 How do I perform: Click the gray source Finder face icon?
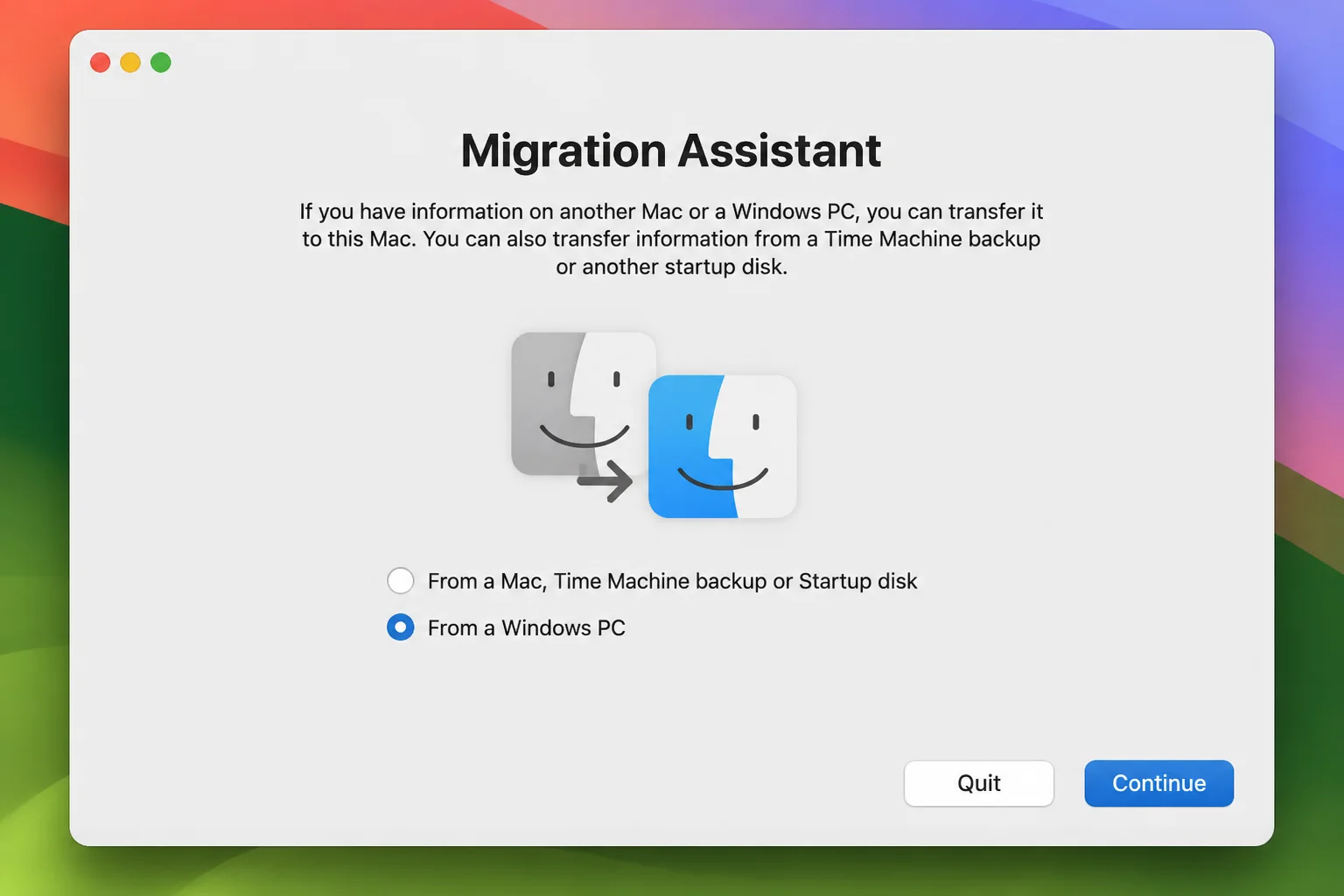pos(577,402)
